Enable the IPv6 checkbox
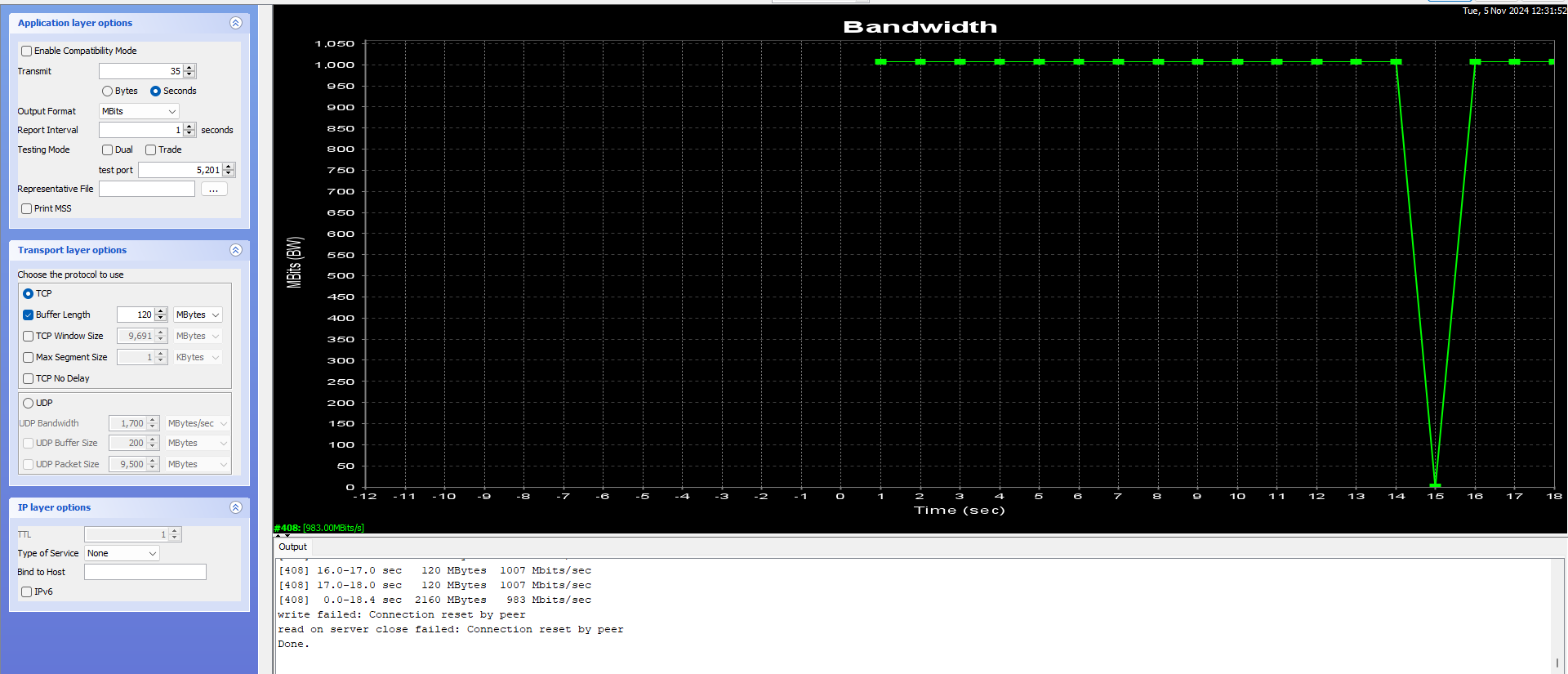Image resolution: width=1568 pixels, height=674 pixels. 26,591
